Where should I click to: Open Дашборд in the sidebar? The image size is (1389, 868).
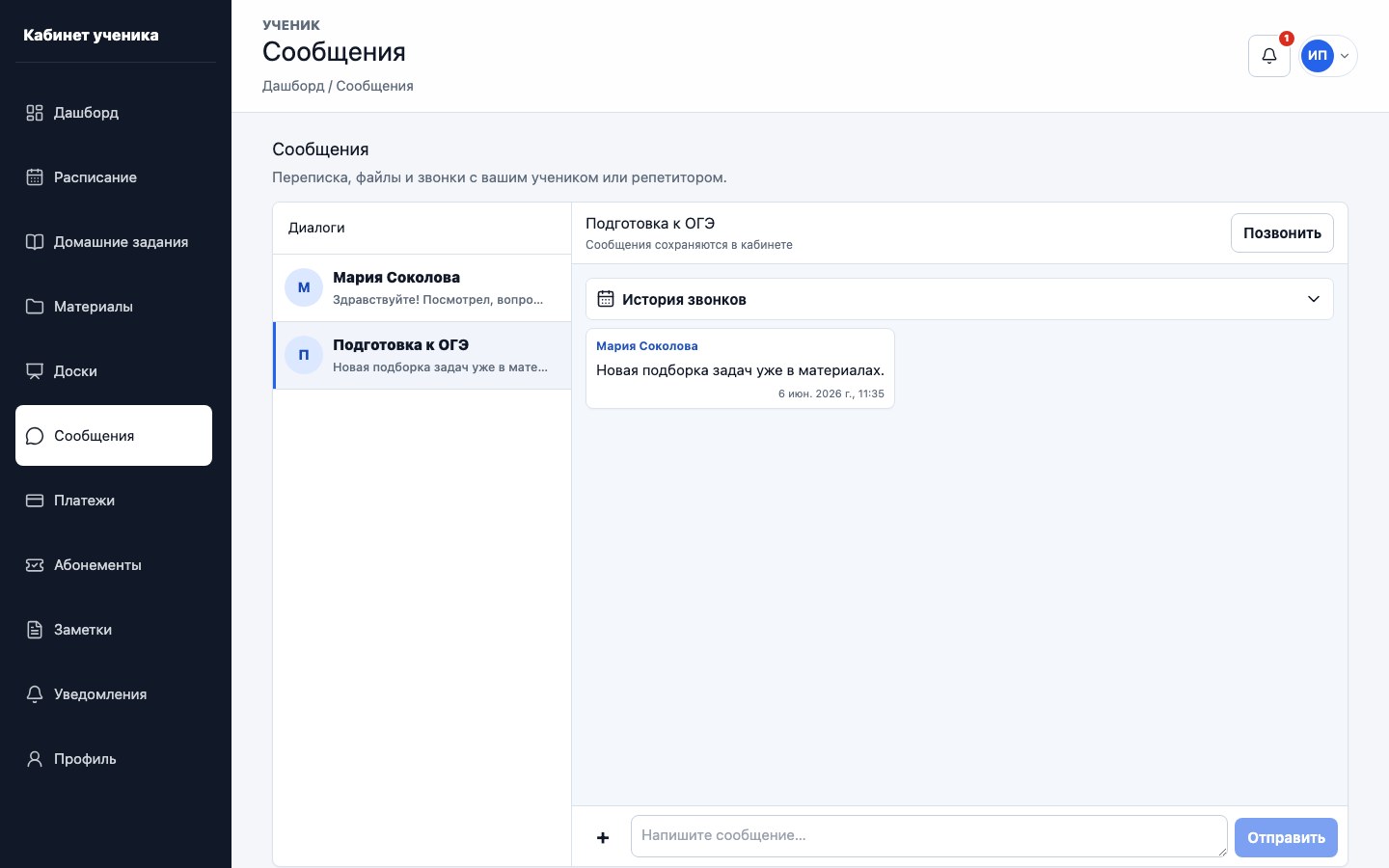click(114, 113)
